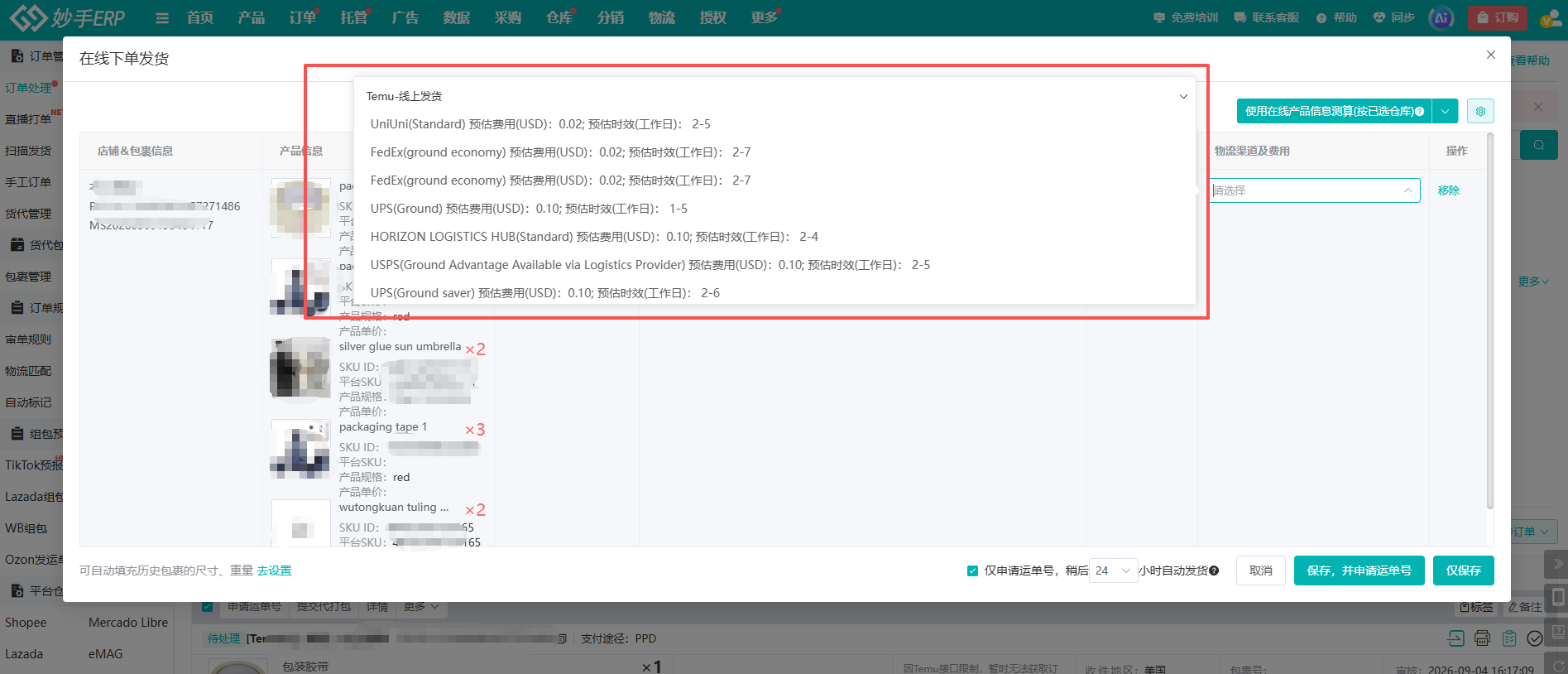Image resolution: width=1568 pixels, height=674 pixels.
Task: Click packaging tape 1 product thumbnail
Action: point(300,449)
